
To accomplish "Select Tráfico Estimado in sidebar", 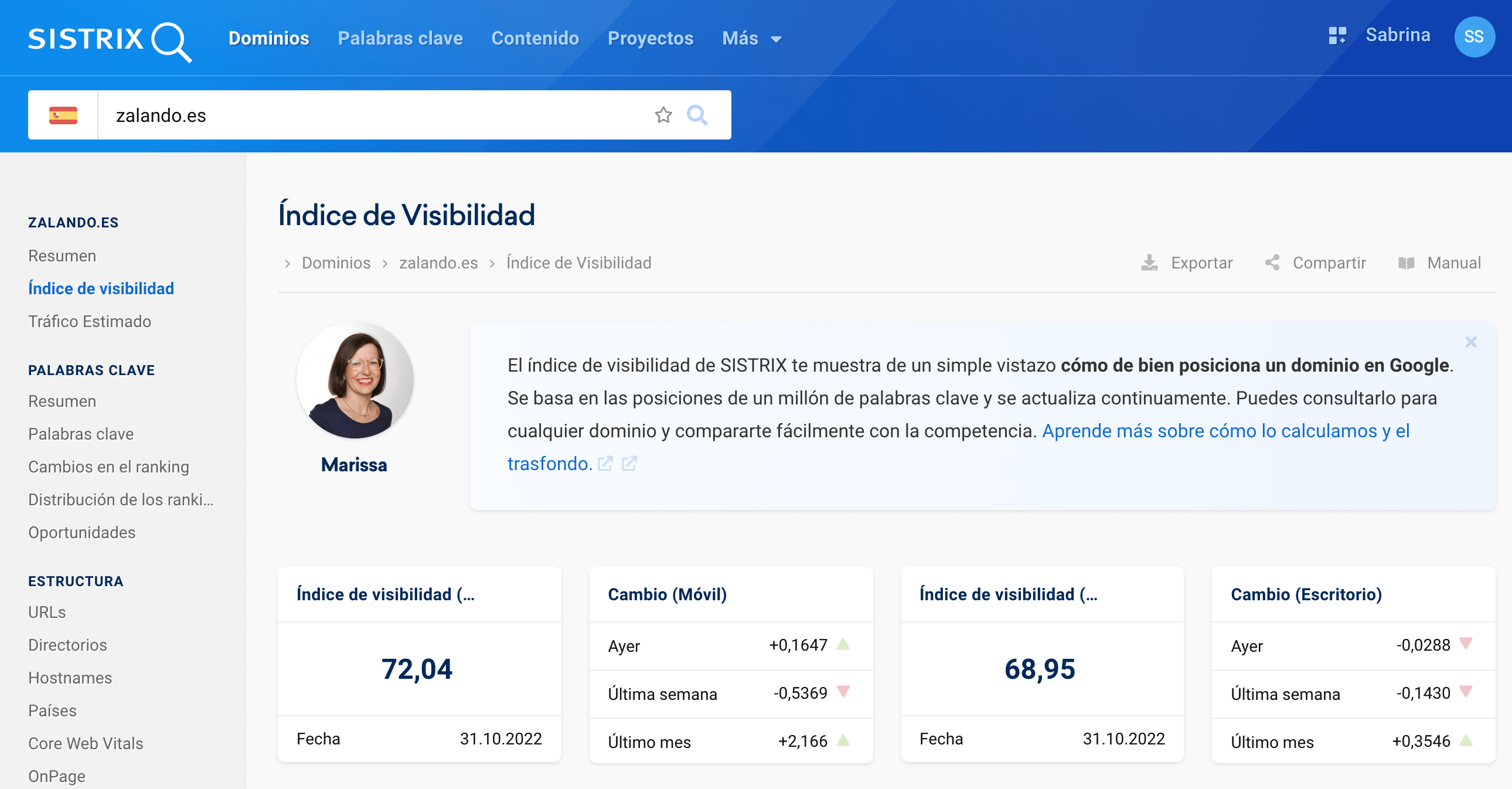I will point(90,321).
